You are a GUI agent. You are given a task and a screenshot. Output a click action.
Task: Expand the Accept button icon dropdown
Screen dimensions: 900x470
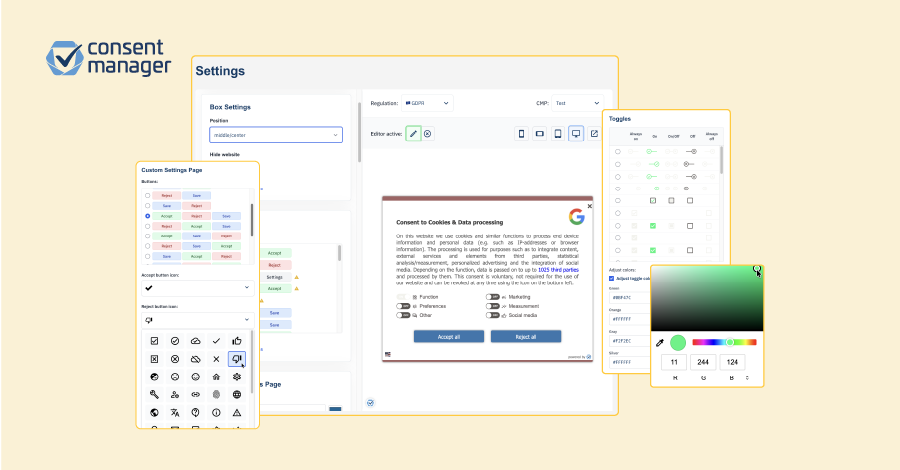(x=197, y=288)
